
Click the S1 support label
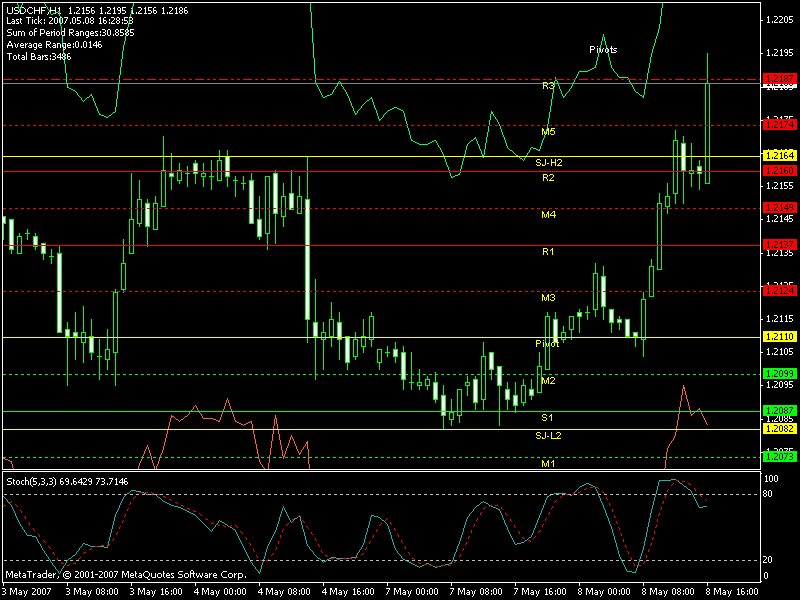click(548, 417)
